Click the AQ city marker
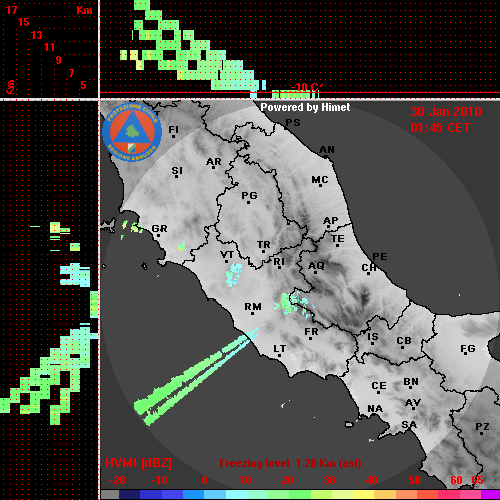500x500 pixels. click(x=316, y=267)
